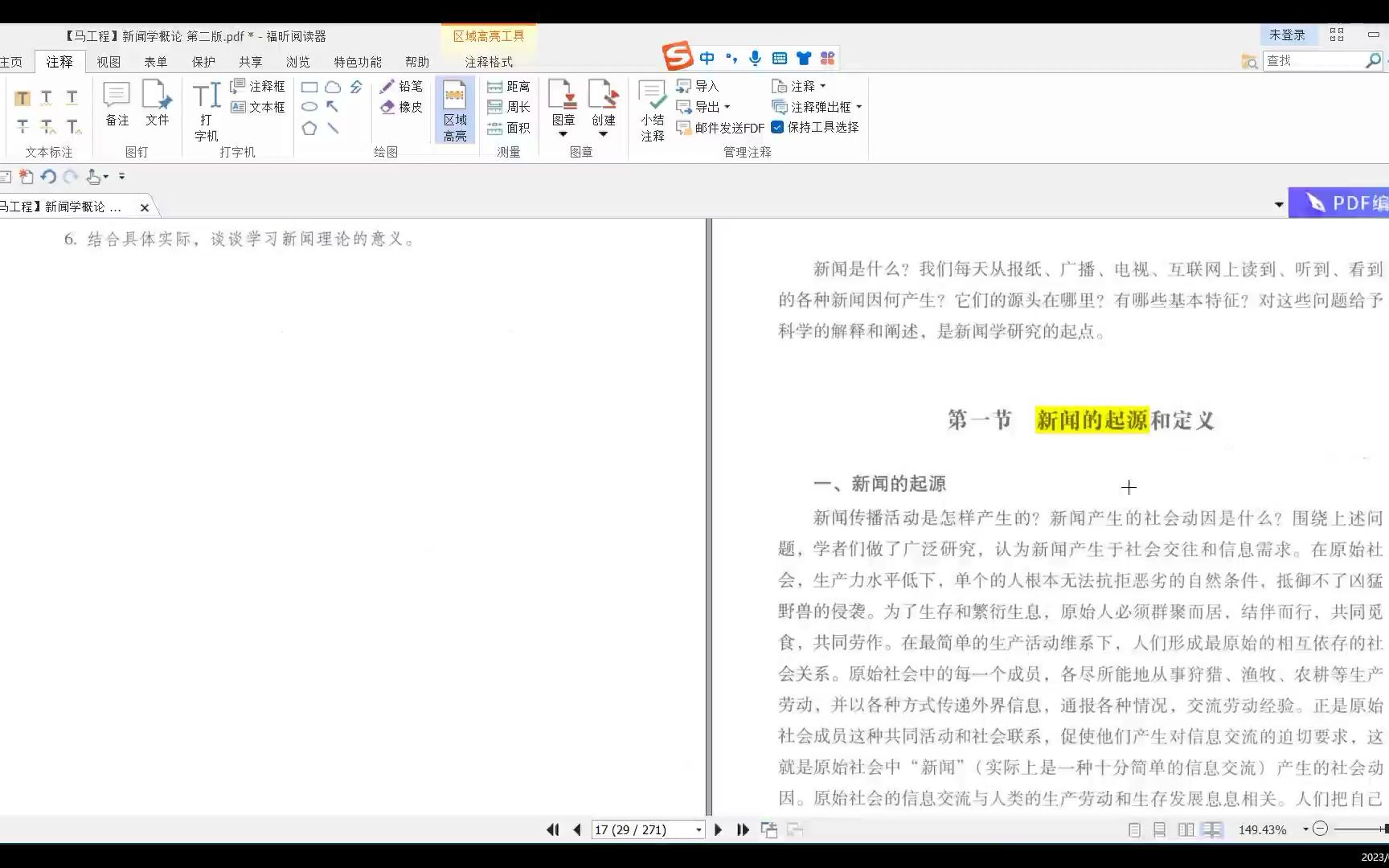Select the 橡皮 eraser tool
This screenshot has height=868, width=1389.
[401, 107]
